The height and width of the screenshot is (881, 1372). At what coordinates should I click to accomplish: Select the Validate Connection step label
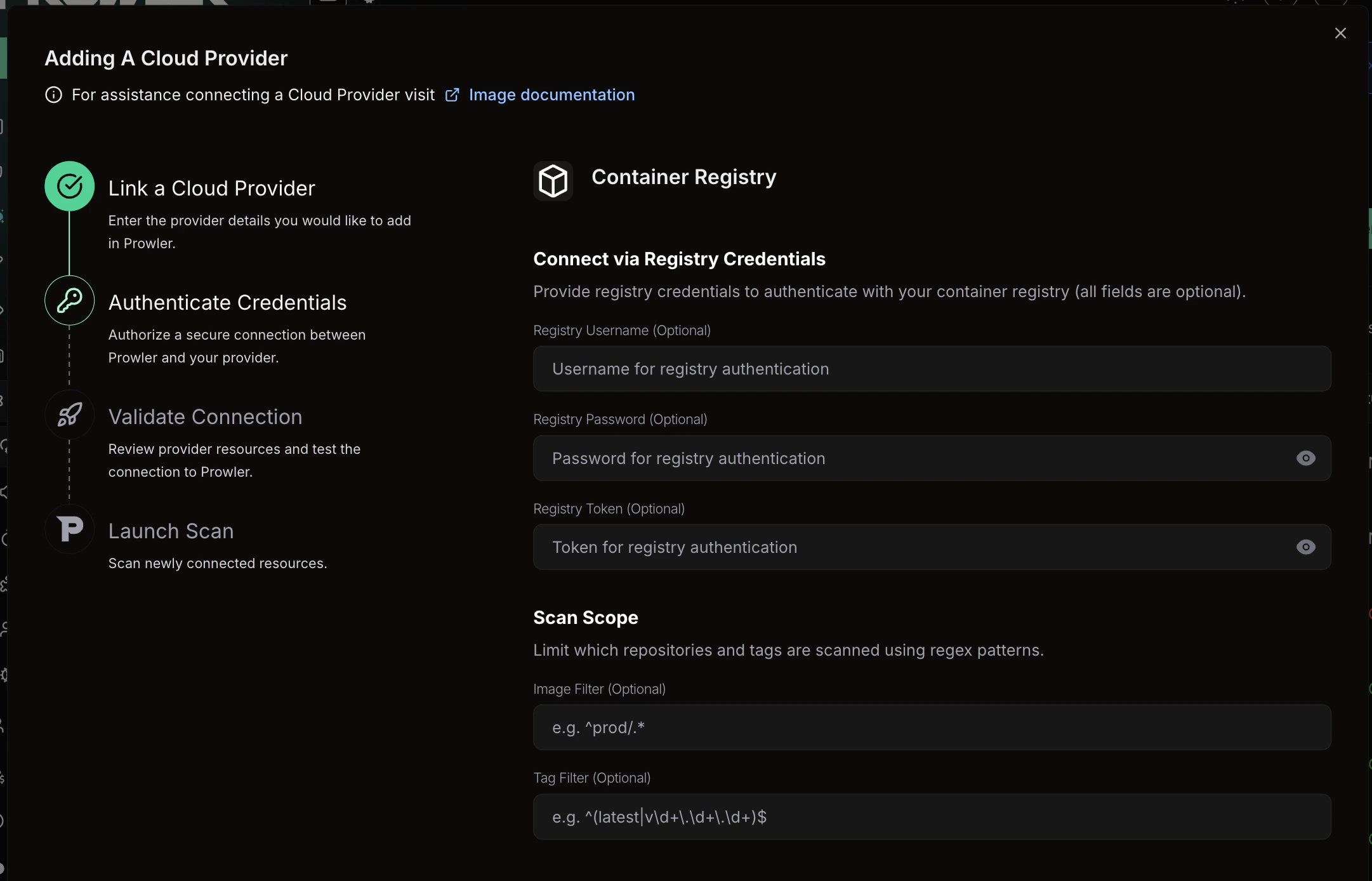click(x=205, y=417)
